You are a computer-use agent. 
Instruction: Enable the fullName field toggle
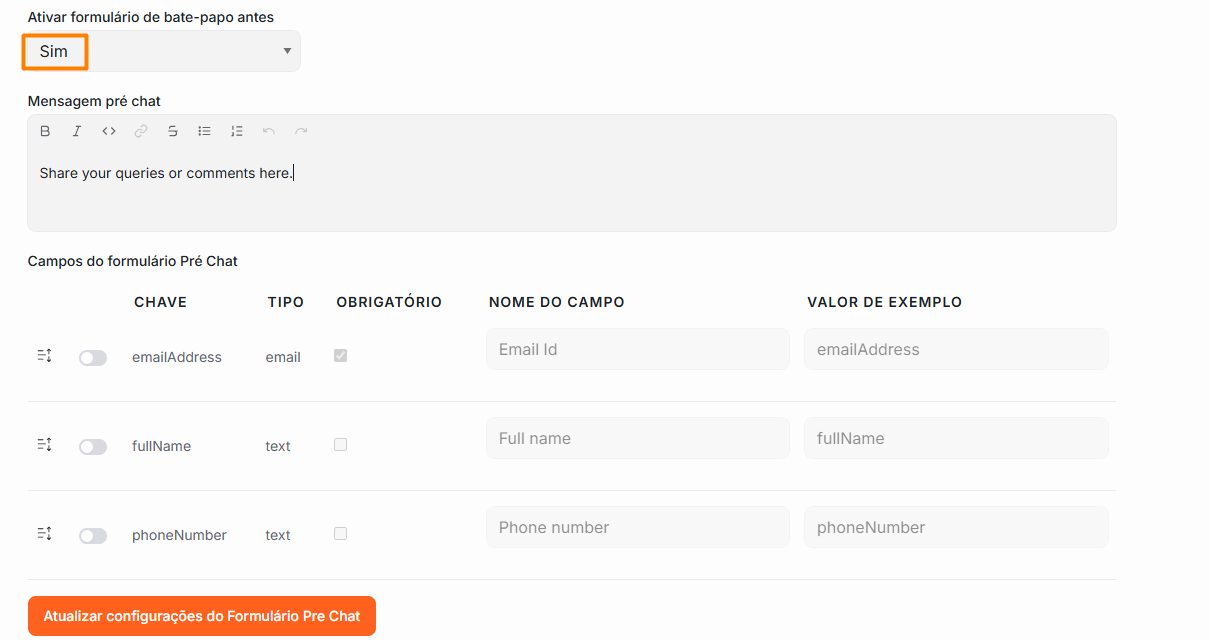[93, 447]
